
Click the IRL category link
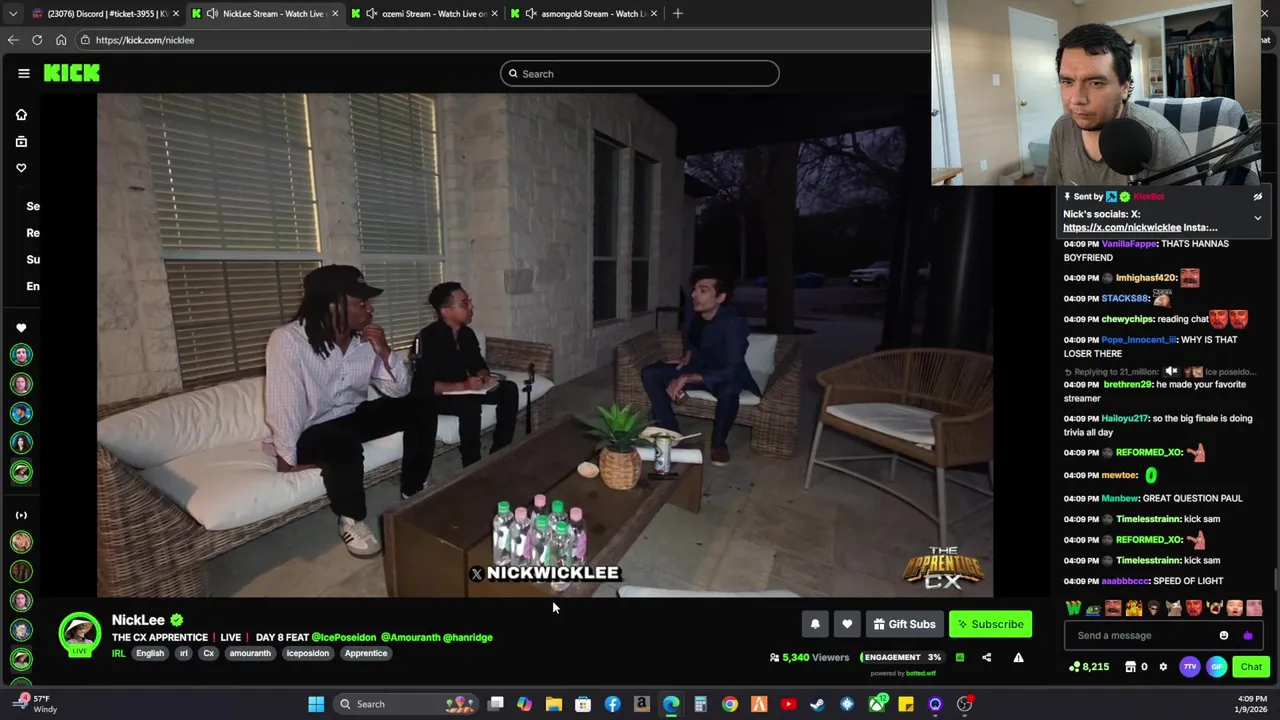118,653
